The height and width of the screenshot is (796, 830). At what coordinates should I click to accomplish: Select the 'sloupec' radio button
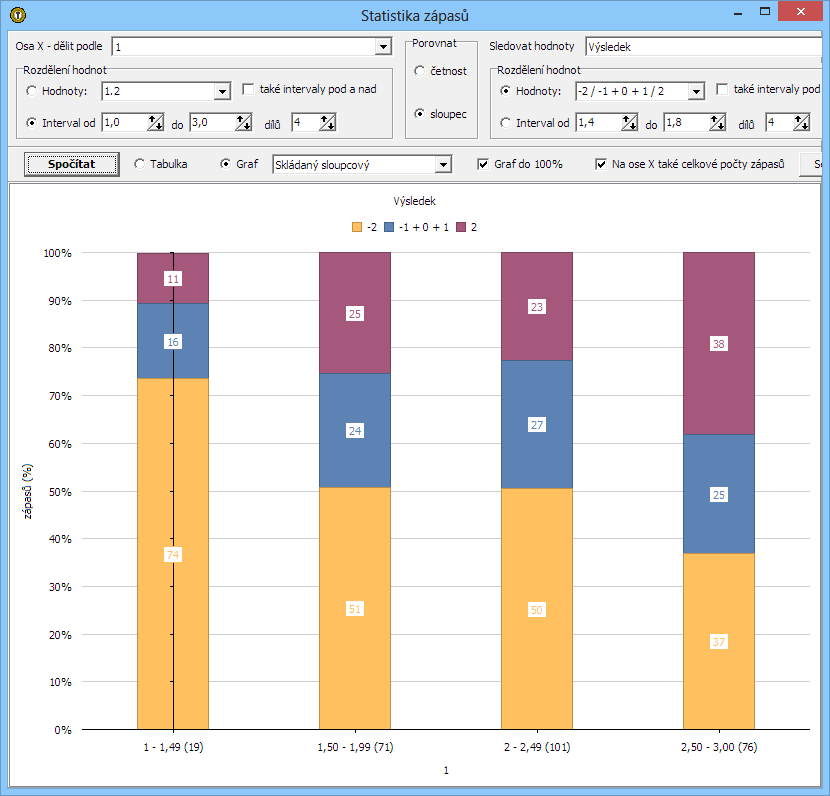point(420,114)
